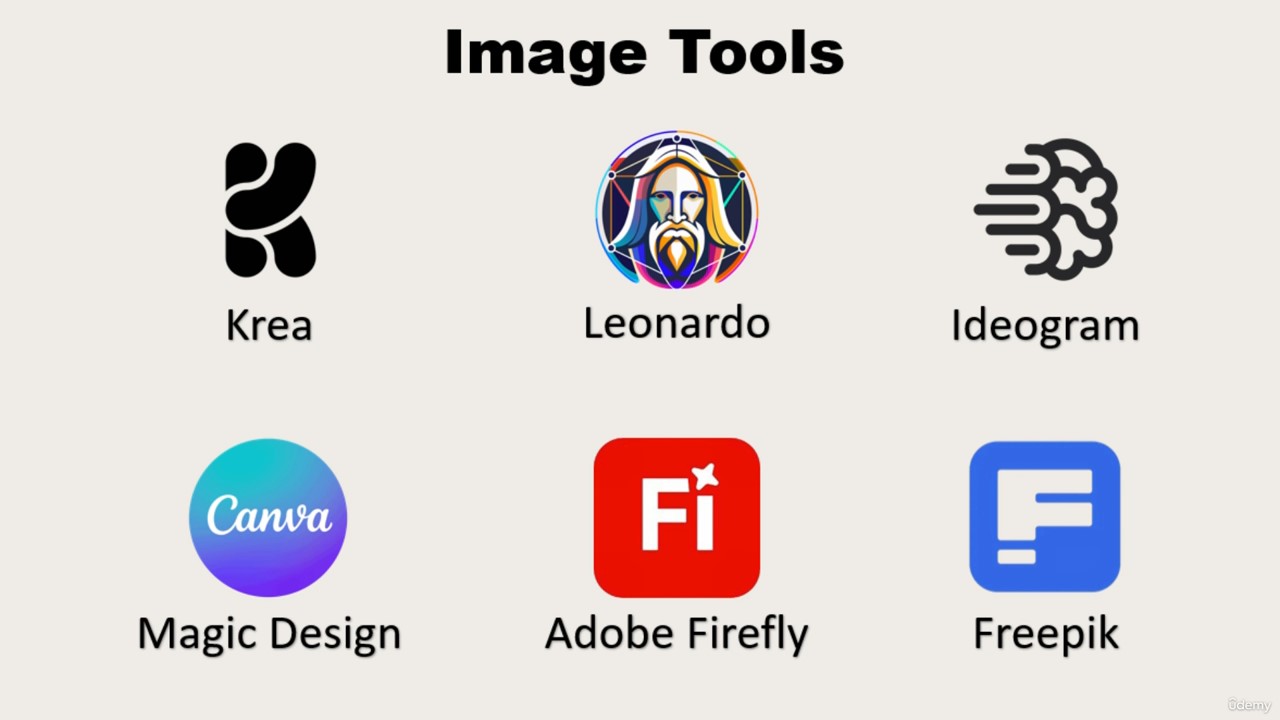Click the Ideogram brain logo
This screenshot has width=1280, height=720.
pos(1046,209)
